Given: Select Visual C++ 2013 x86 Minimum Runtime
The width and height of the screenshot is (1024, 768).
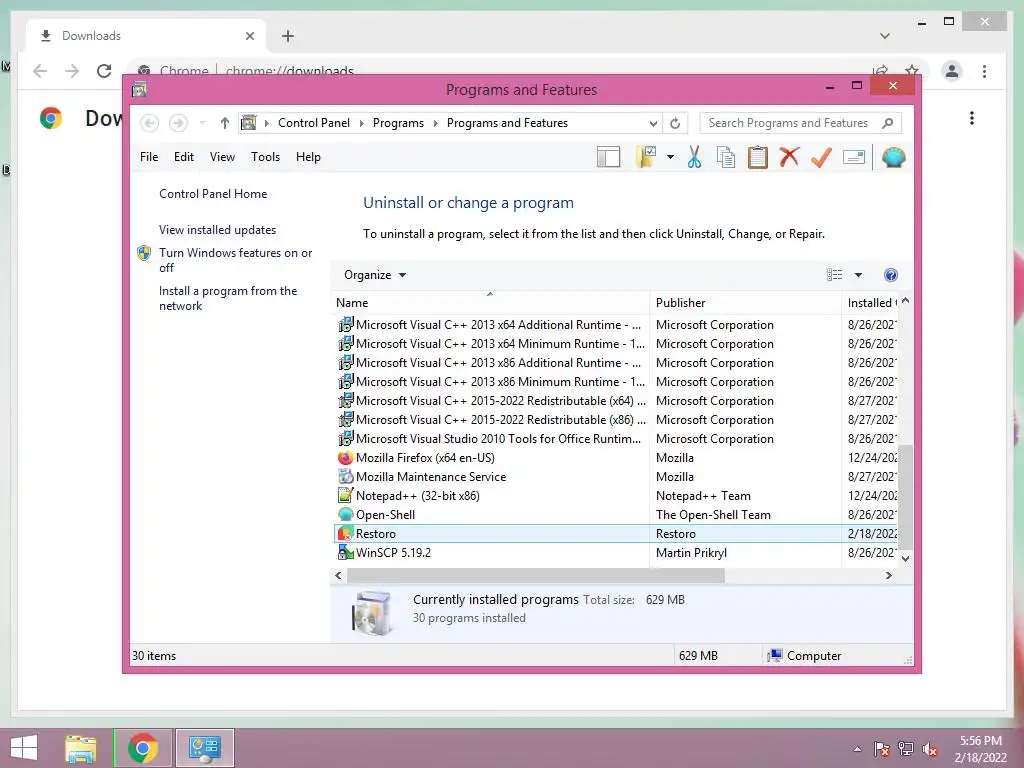Looking at the screenshot, I should 615,381.
